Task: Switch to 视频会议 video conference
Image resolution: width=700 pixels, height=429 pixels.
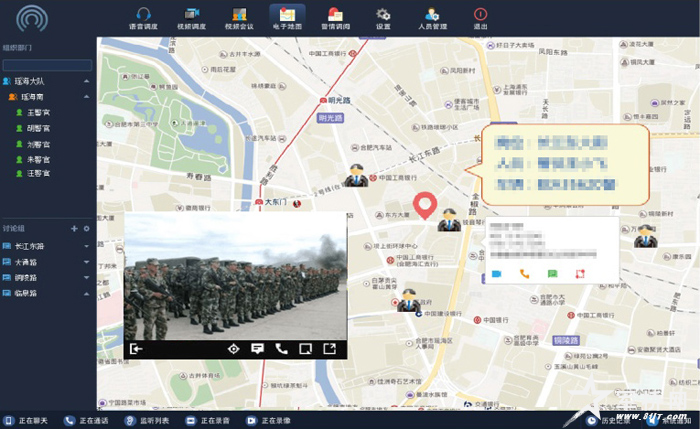Action: tap(238, 18)
